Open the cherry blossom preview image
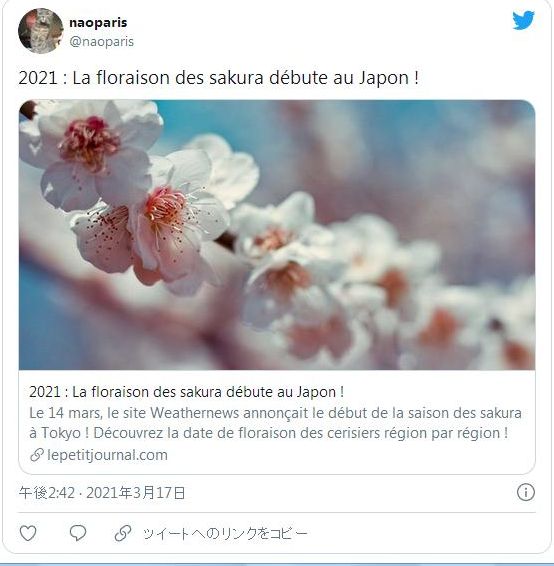This screenshot has width=554, height=566. (277, 235)
